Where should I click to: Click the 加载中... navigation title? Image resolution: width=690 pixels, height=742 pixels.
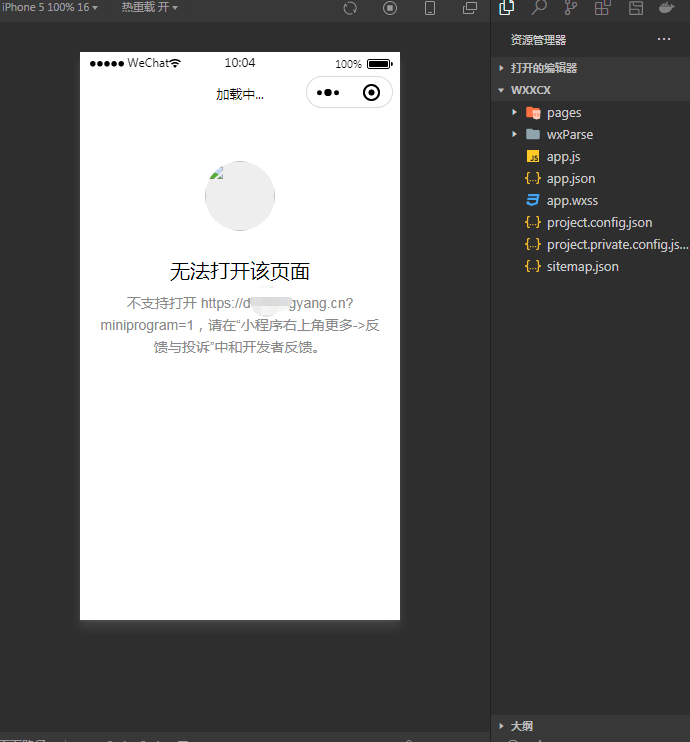click(240, 95)
